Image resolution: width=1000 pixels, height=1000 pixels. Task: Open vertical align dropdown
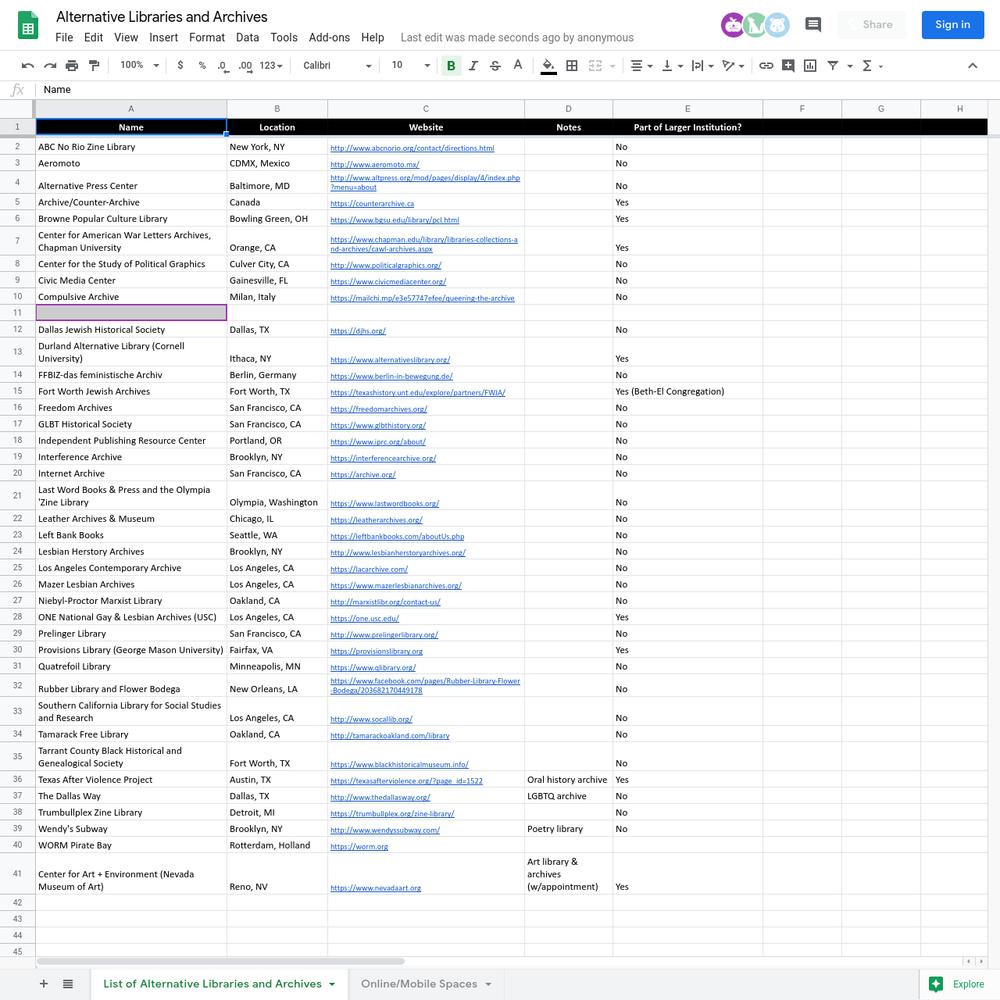[672, 66]
